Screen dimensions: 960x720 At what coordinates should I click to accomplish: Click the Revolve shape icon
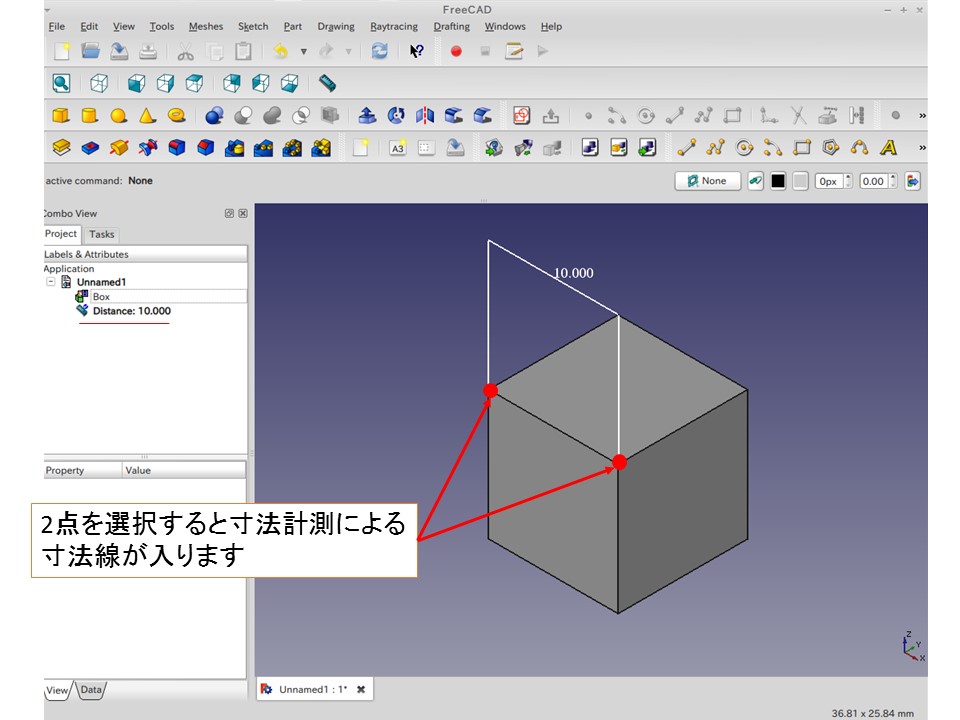(x=396, y=116)
